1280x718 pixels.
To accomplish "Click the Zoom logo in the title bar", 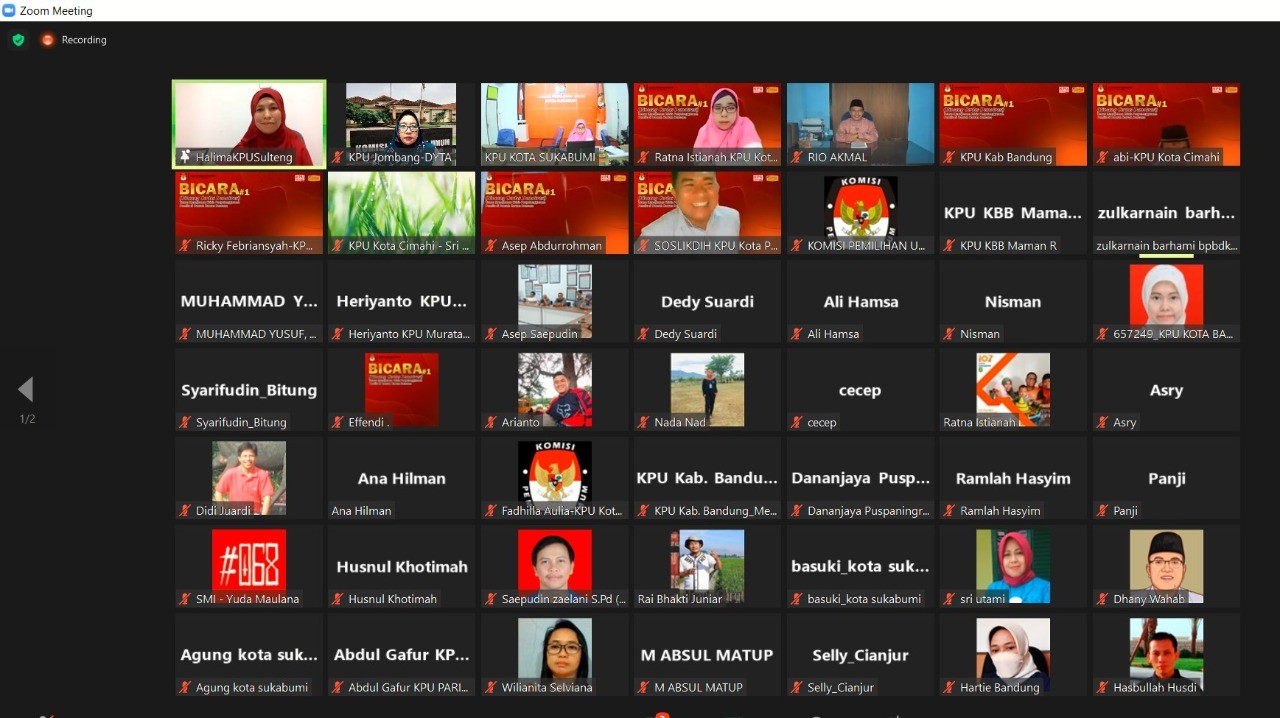I will pos(9,11).
